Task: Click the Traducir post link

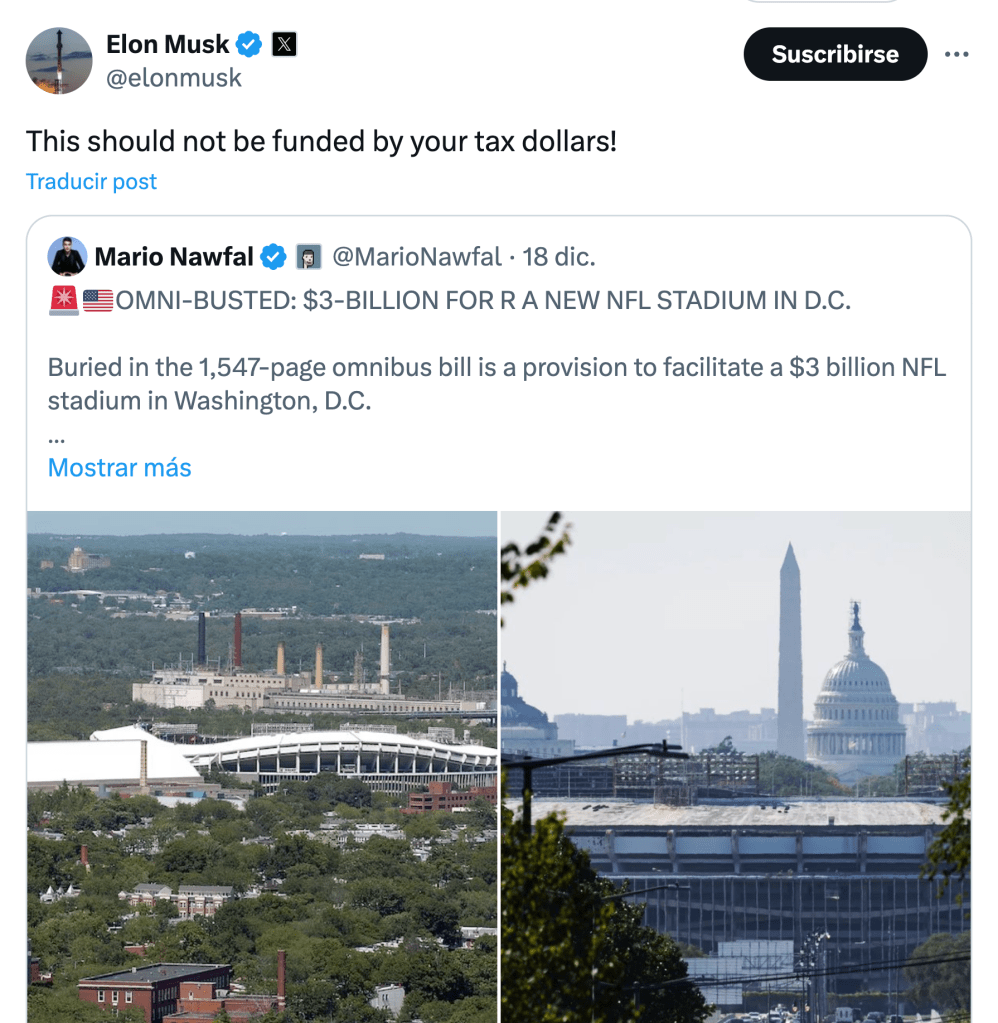Action: (91, 181)
